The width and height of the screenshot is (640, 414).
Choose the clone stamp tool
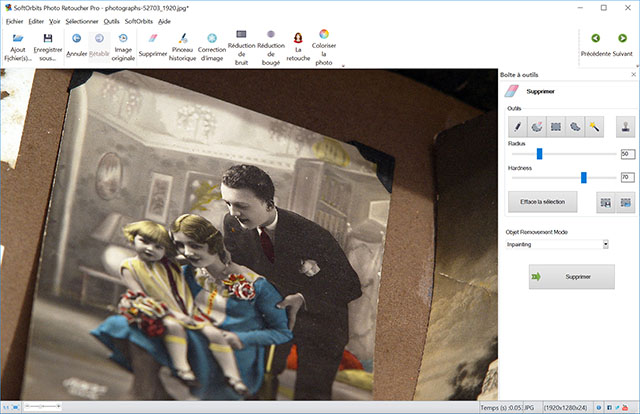(625, 127)
